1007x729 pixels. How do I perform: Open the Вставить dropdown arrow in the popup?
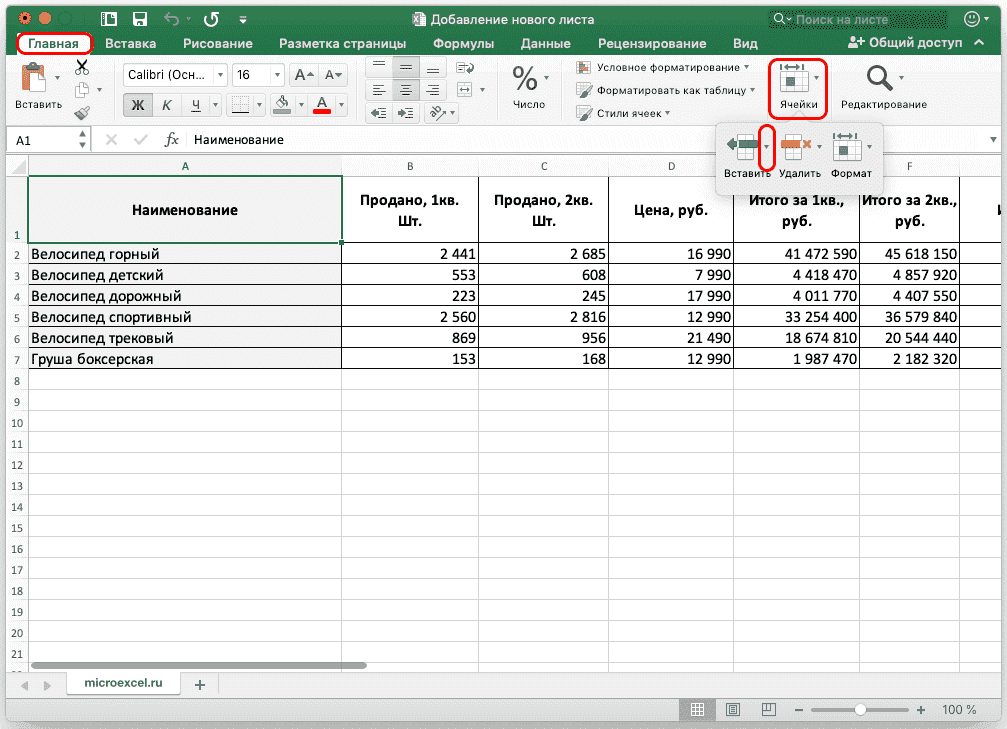[766, 146]
